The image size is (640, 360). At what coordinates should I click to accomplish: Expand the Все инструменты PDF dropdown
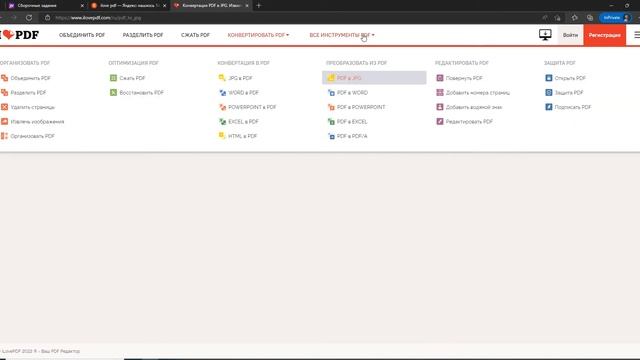pyautogui.click(x=342, y=35)
